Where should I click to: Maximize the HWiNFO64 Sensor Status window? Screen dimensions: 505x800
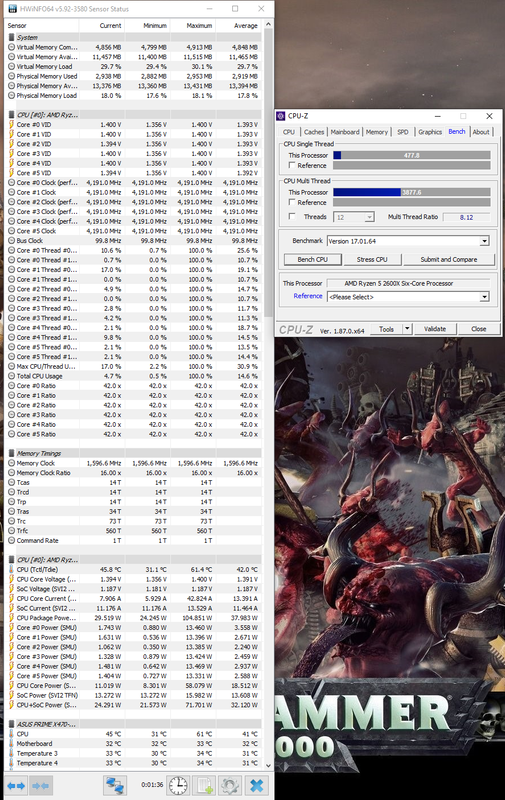click(235, 9)
